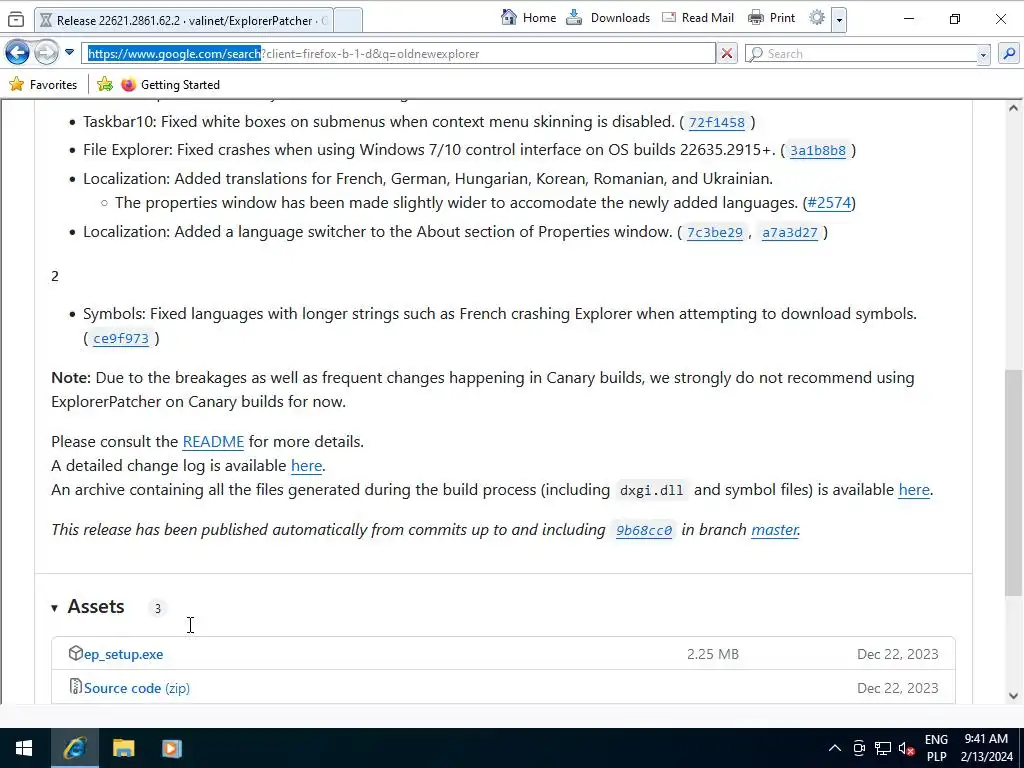Screen dimensions: 1024x768
Task: Open the Getting Started bookmark
Action: pyautogui.click(x=170, y=84)
